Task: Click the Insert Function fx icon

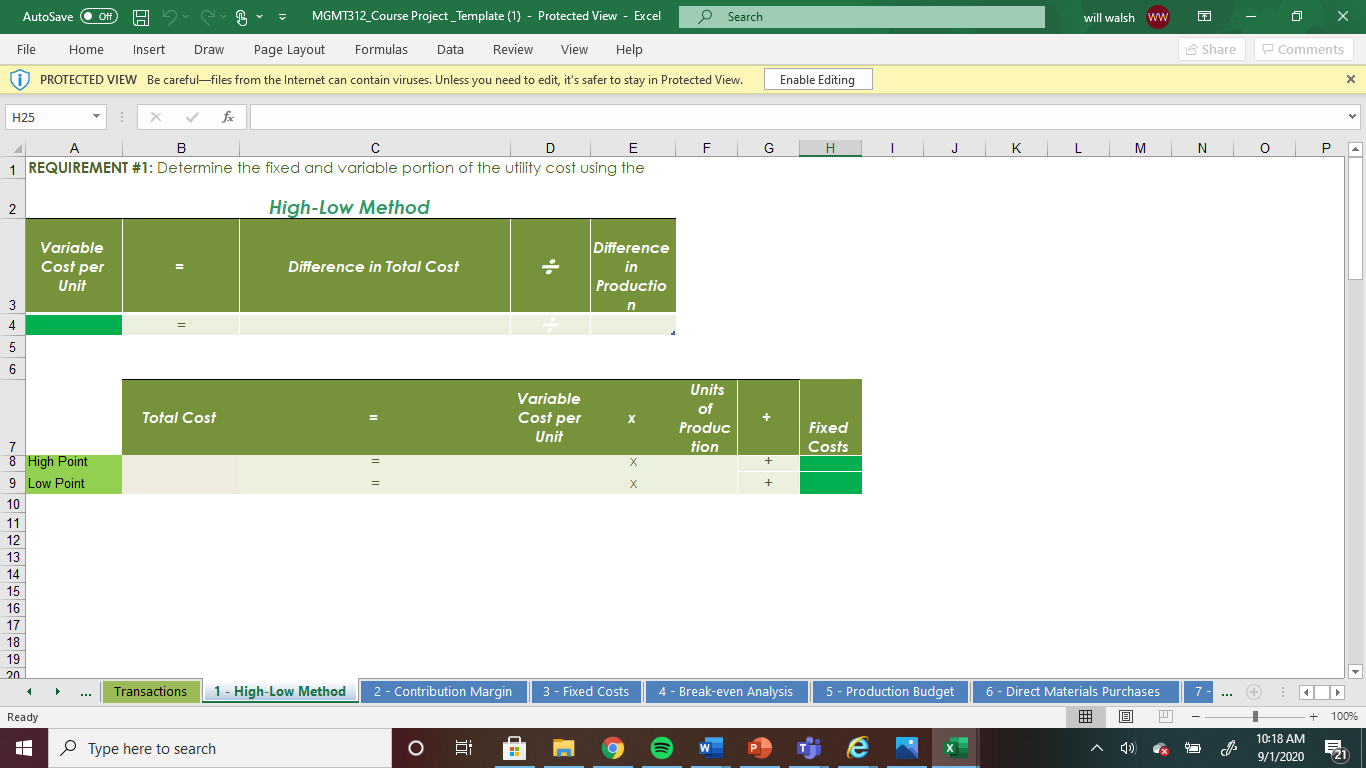Action: [228, 117]
